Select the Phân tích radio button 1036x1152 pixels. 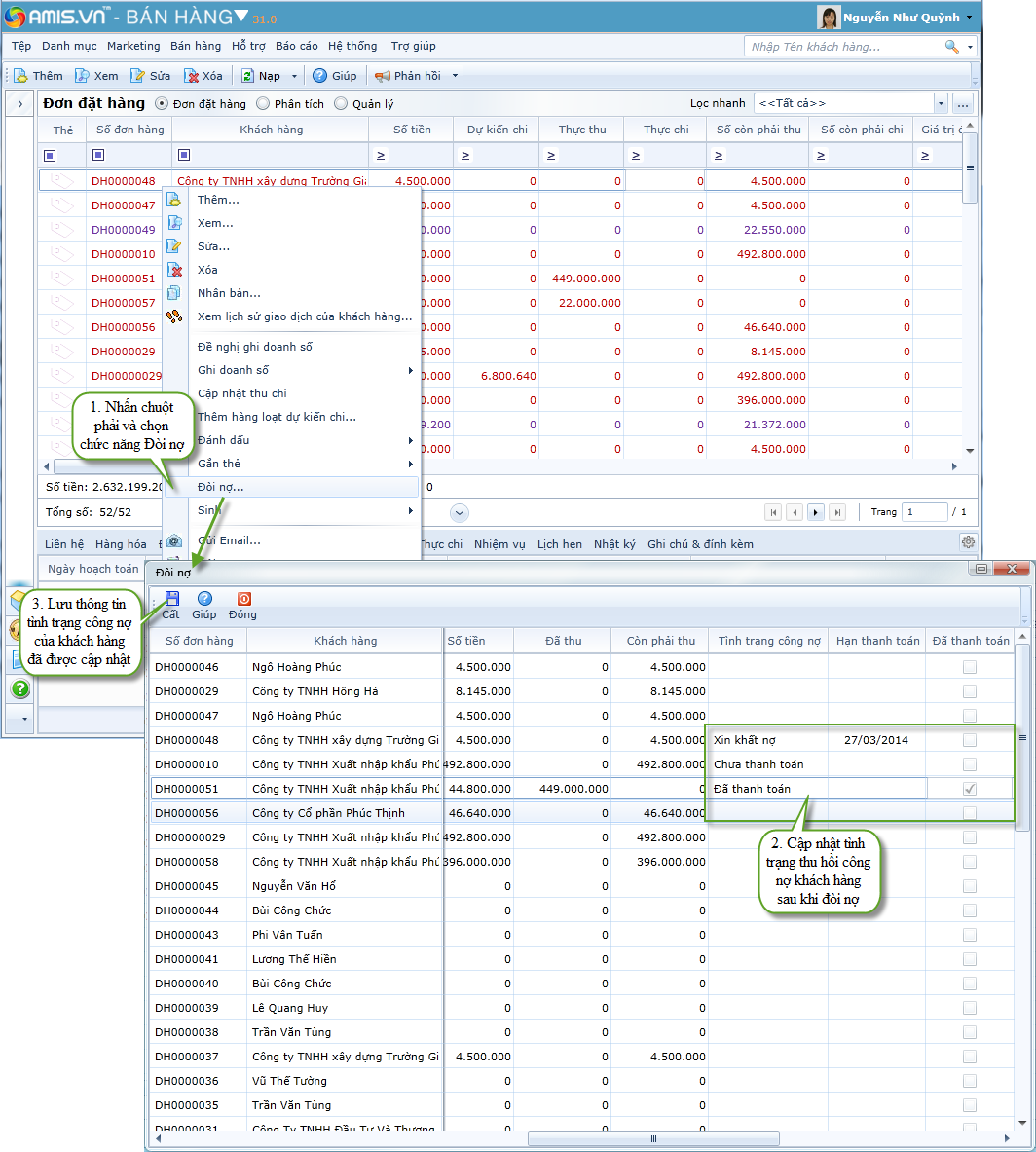(x=263, y=103)
